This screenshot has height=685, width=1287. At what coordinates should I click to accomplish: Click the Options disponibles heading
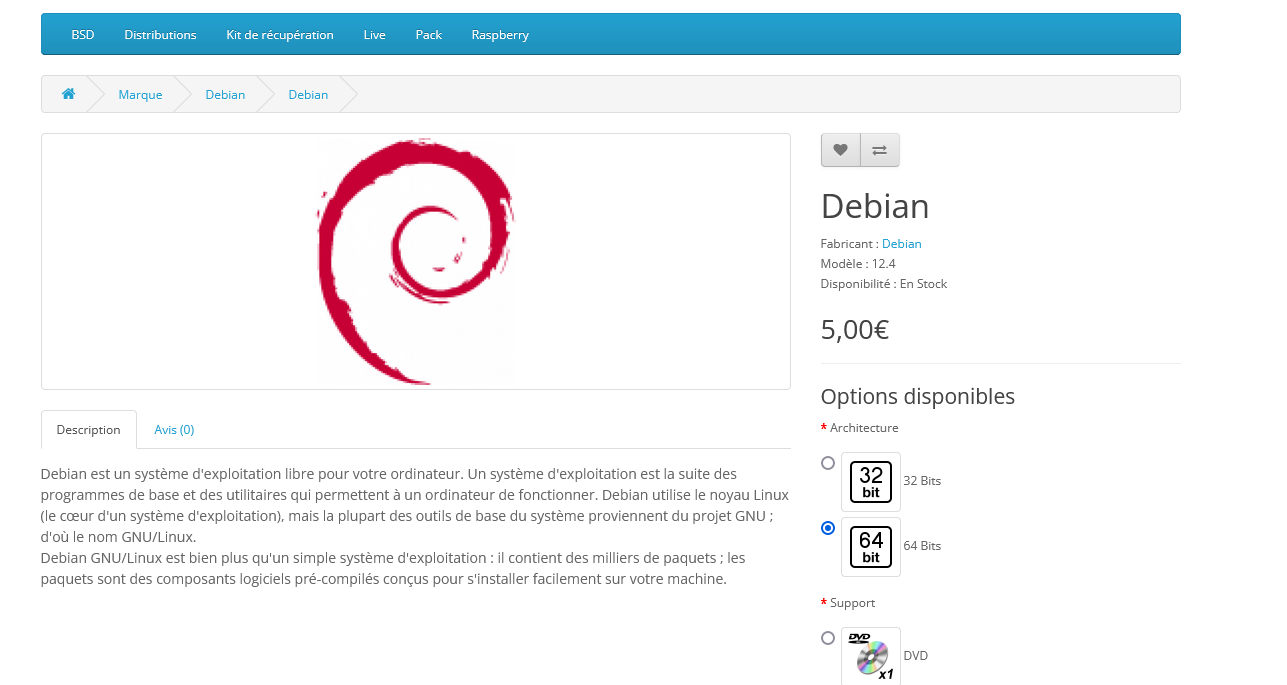[918, 397]
